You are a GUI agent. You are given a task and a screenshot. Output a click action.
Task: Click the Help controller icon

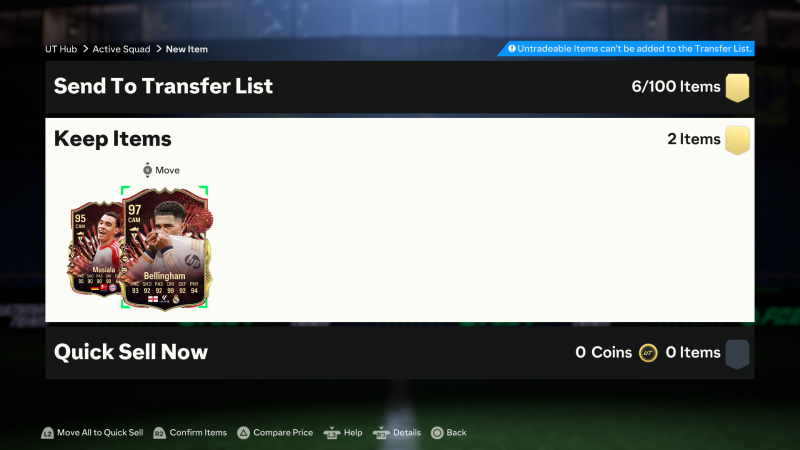[332, 433]
